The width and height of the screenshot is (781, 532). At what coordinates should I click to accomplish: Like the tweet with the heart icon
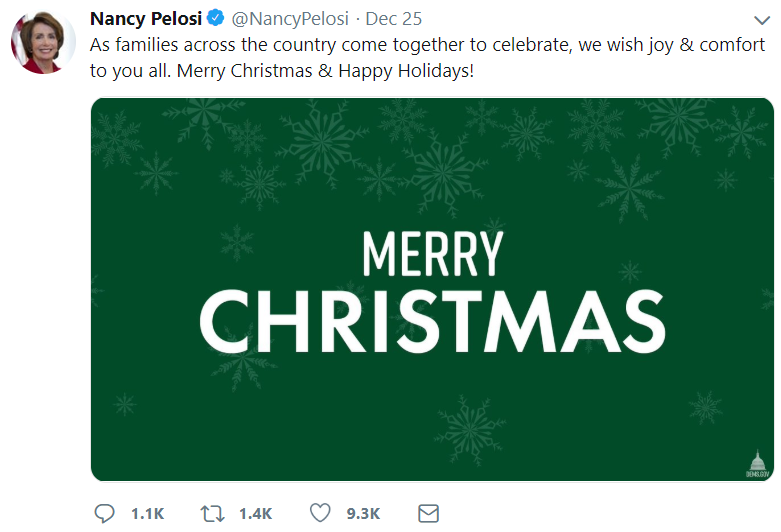coord(320,513)
